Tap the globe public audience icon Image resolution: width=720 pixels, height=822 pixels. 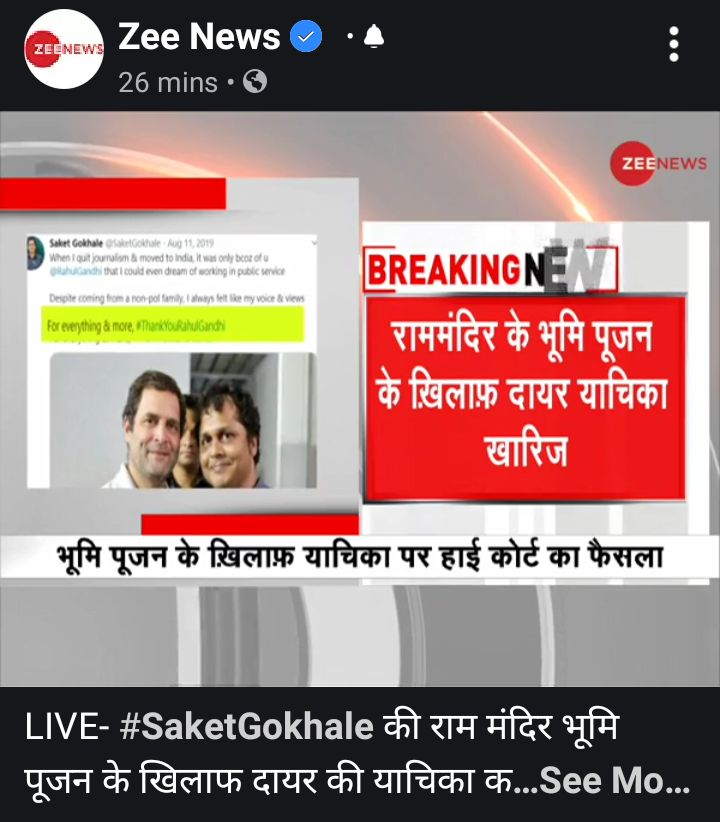click(x=255, y=82)
